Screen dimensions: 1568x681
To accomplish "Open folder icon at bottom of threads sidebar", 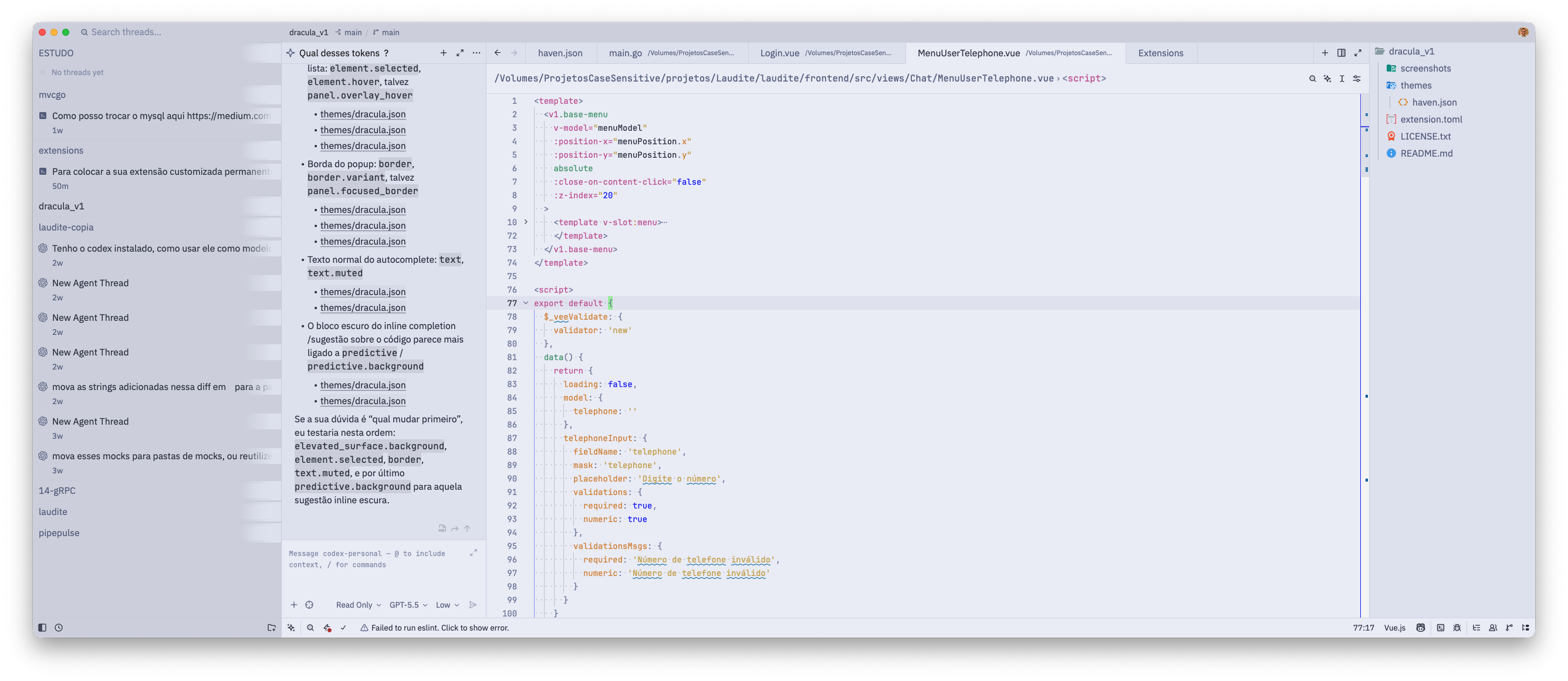I will [x=272, y=628].
